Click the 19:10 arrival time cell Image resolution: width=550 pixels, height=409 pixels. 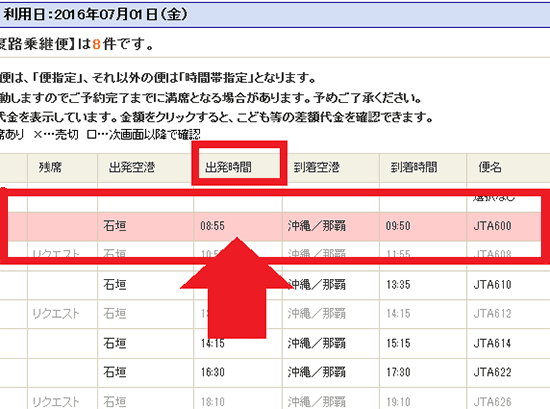398,402
